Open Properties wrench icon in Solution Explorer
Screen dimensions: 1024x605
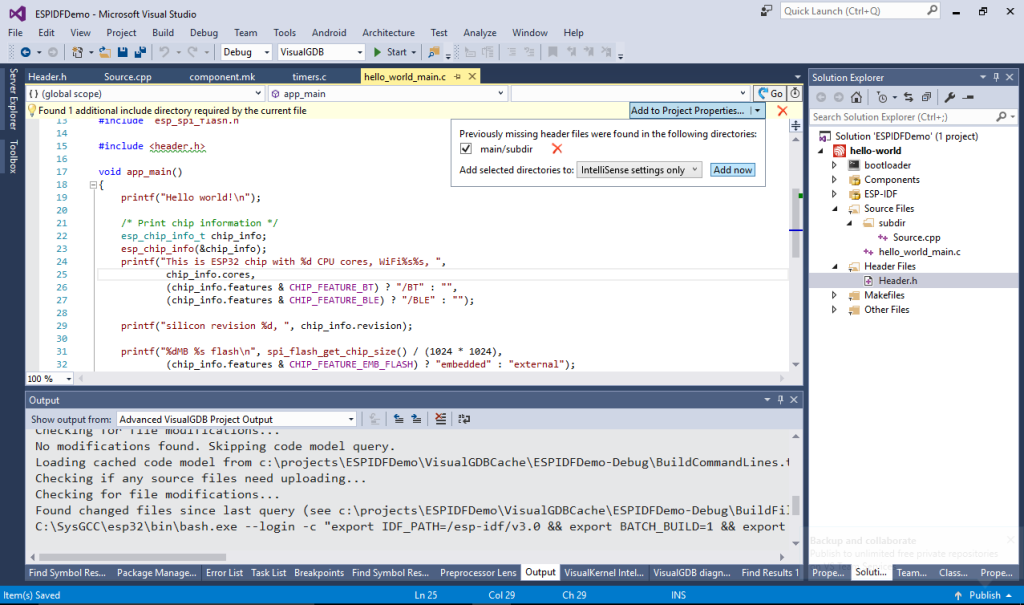tap(949, 98)
